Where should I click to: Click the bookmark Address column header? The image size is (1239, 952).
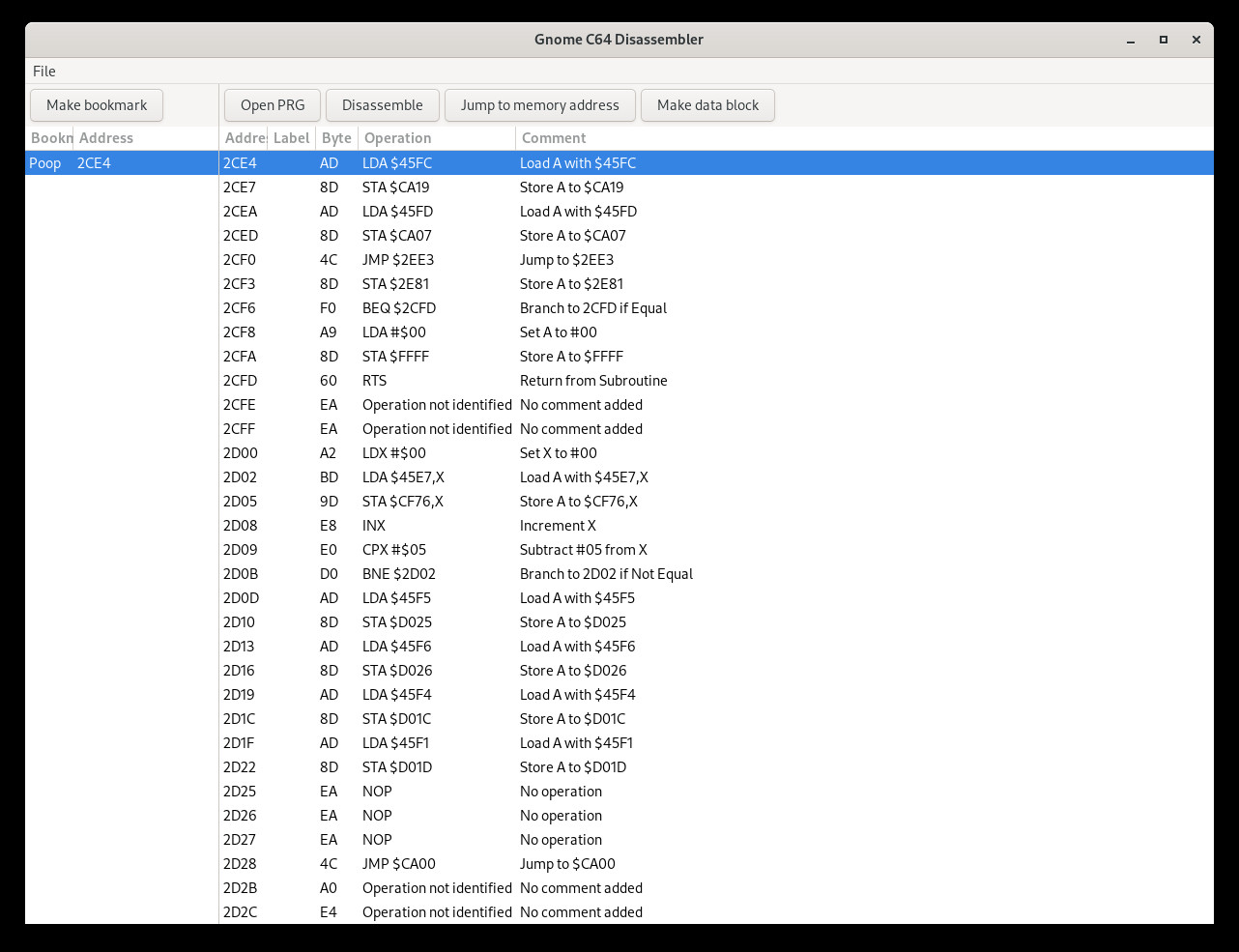pyautogui.click(x=146, y=138)
